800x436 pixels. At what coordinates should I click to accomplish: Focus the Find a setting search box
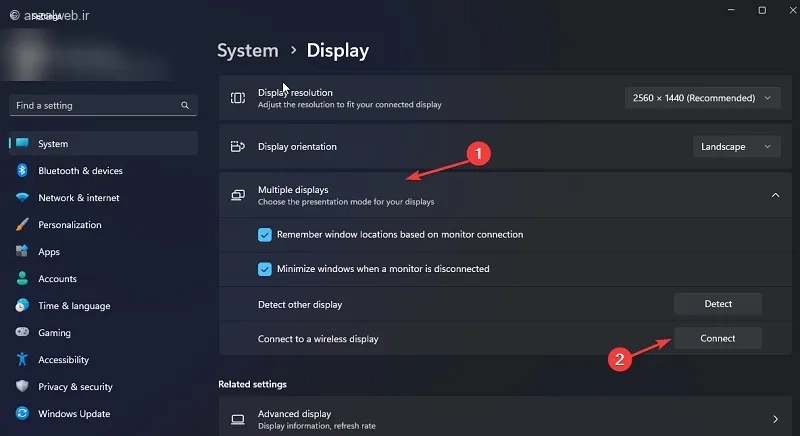[103, 106]
